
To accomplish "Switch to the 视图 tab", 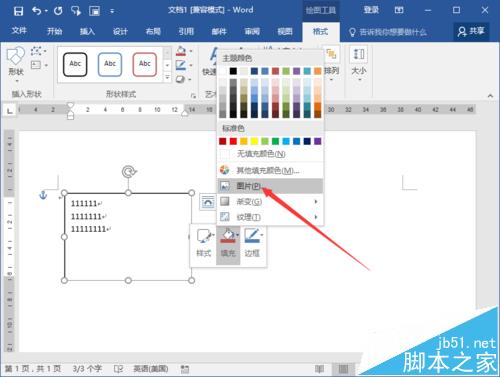I will [285, 31].
